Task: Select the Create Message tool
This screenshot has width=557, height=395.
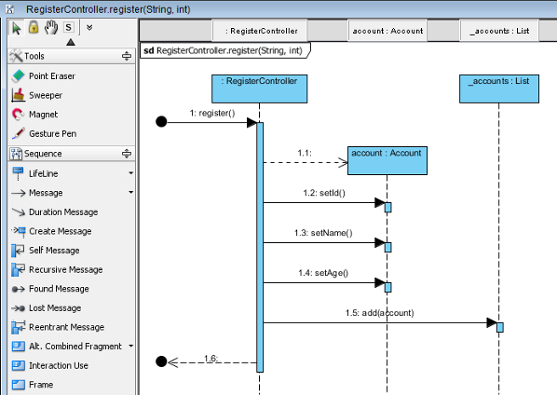Action: tap(51, 231)
